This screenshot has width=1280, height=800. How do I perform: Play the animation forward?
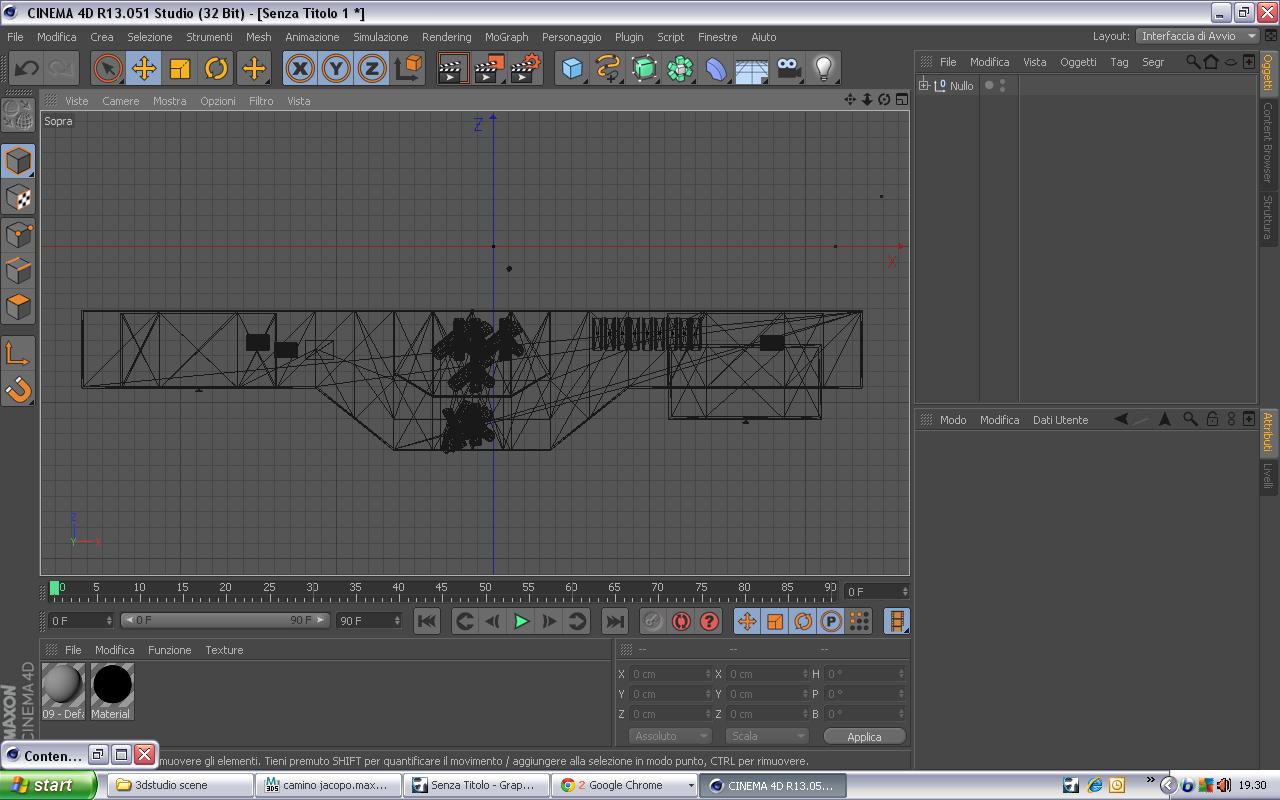click(x=521, y=621)
